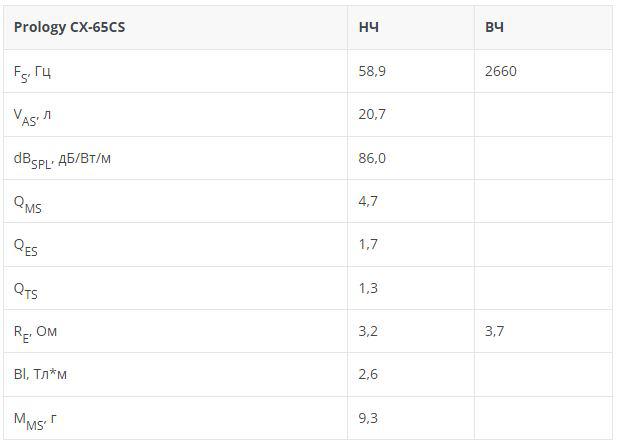Select the 58,9 value cell
The width and height of the screenshot is (618, 444).
[x=372, y=71]
